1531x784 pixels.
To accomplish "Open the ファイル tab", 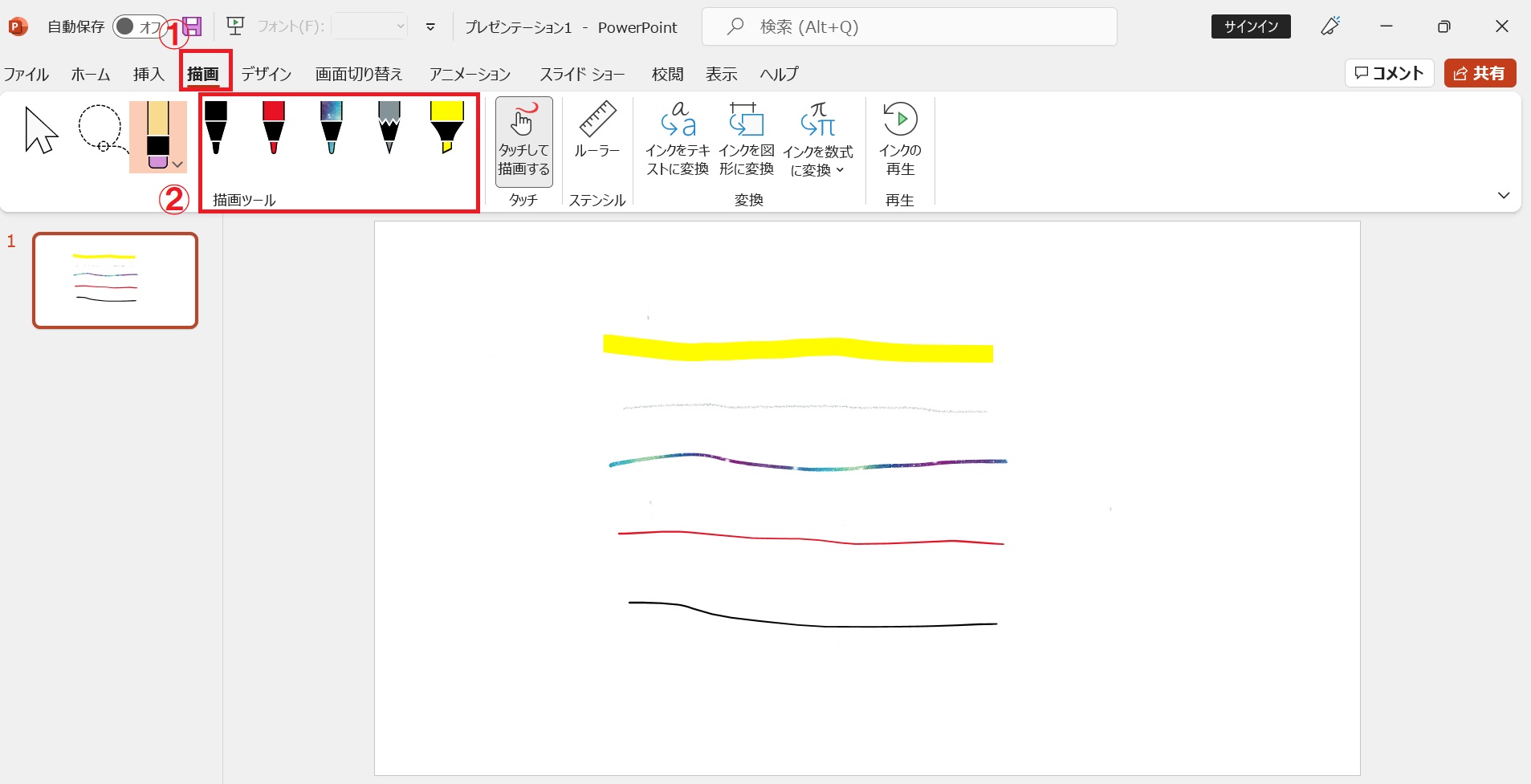I will (26, 74).
